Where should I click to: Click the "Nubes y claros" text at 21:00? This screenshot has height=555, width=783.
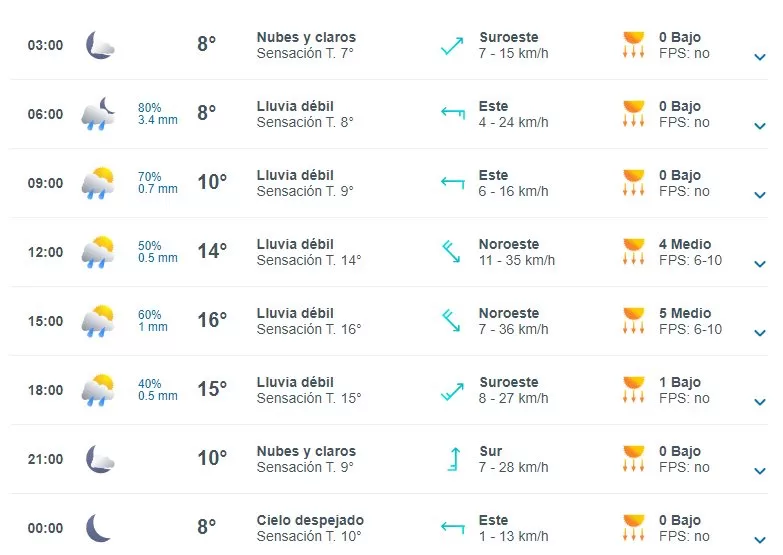coord(306,452)
